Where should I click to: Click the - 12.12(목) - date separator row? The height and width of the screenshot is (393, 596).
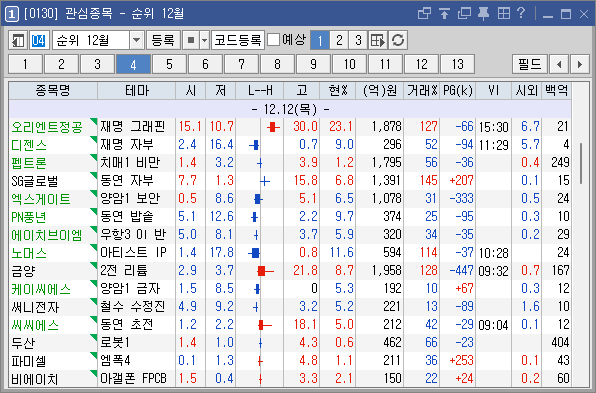(x=290, y=109)
